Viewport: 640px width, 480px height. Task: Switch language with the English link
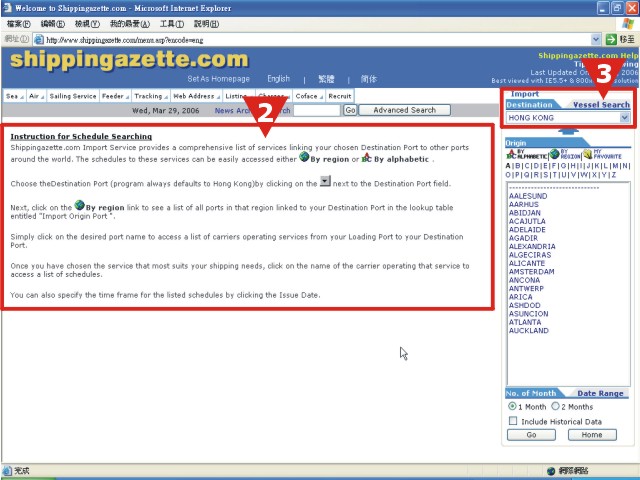pos(278,79)
